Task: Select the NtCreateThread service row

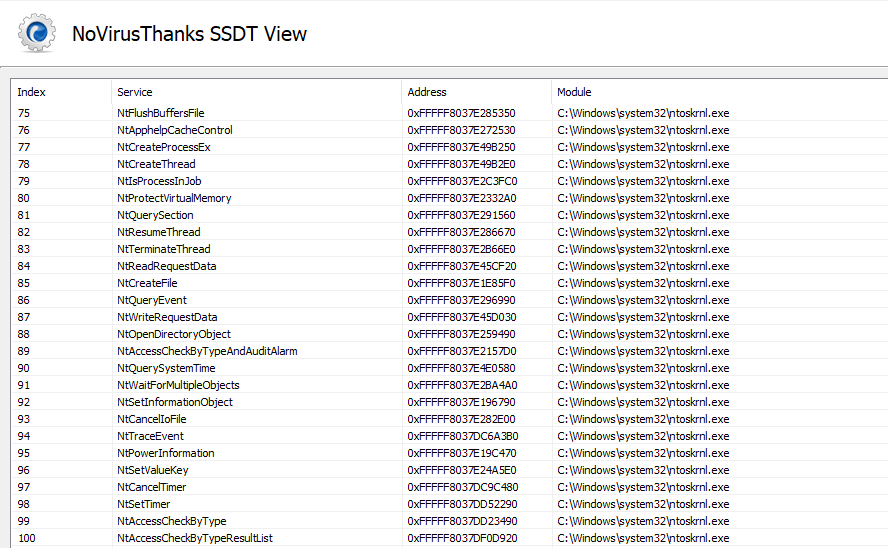Action: 156,164
